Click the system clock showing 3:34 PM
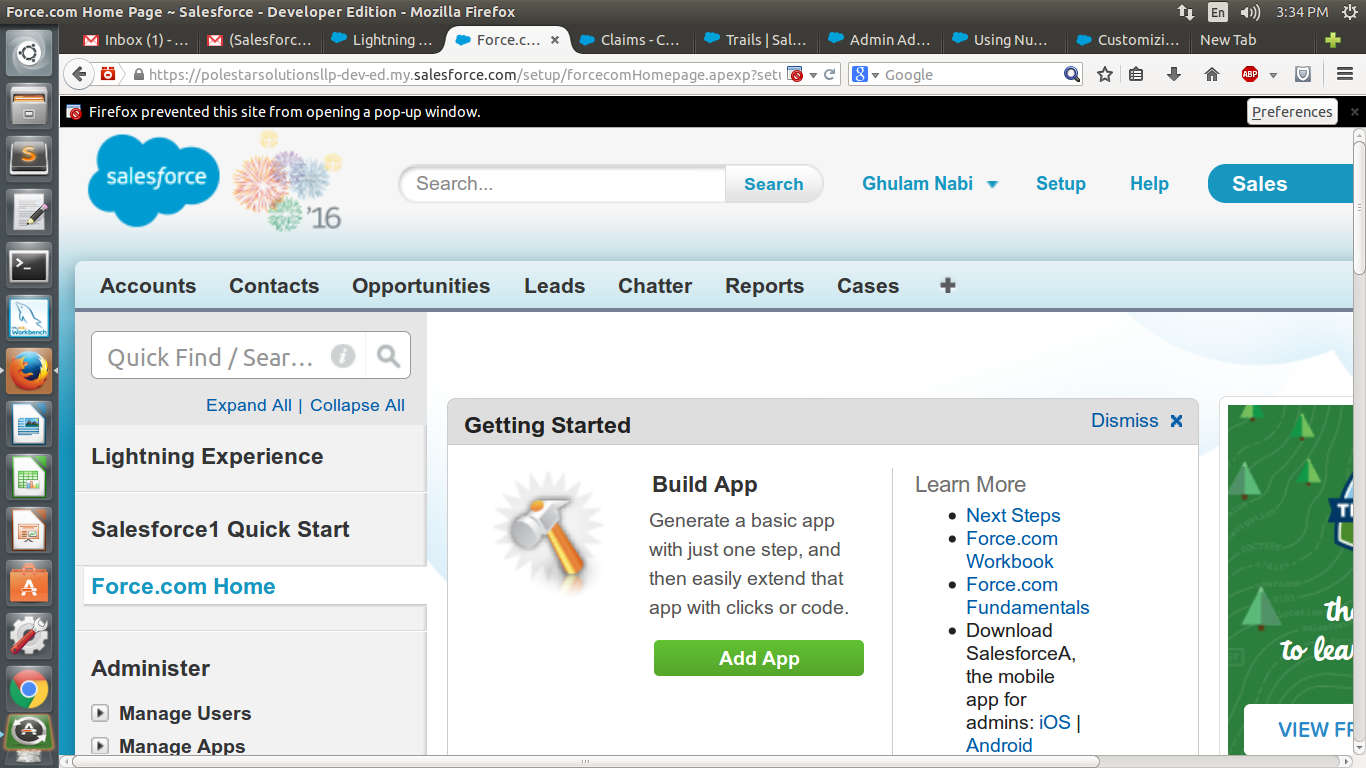Screen dimensions: 1366x768 tap(1302, 12)
